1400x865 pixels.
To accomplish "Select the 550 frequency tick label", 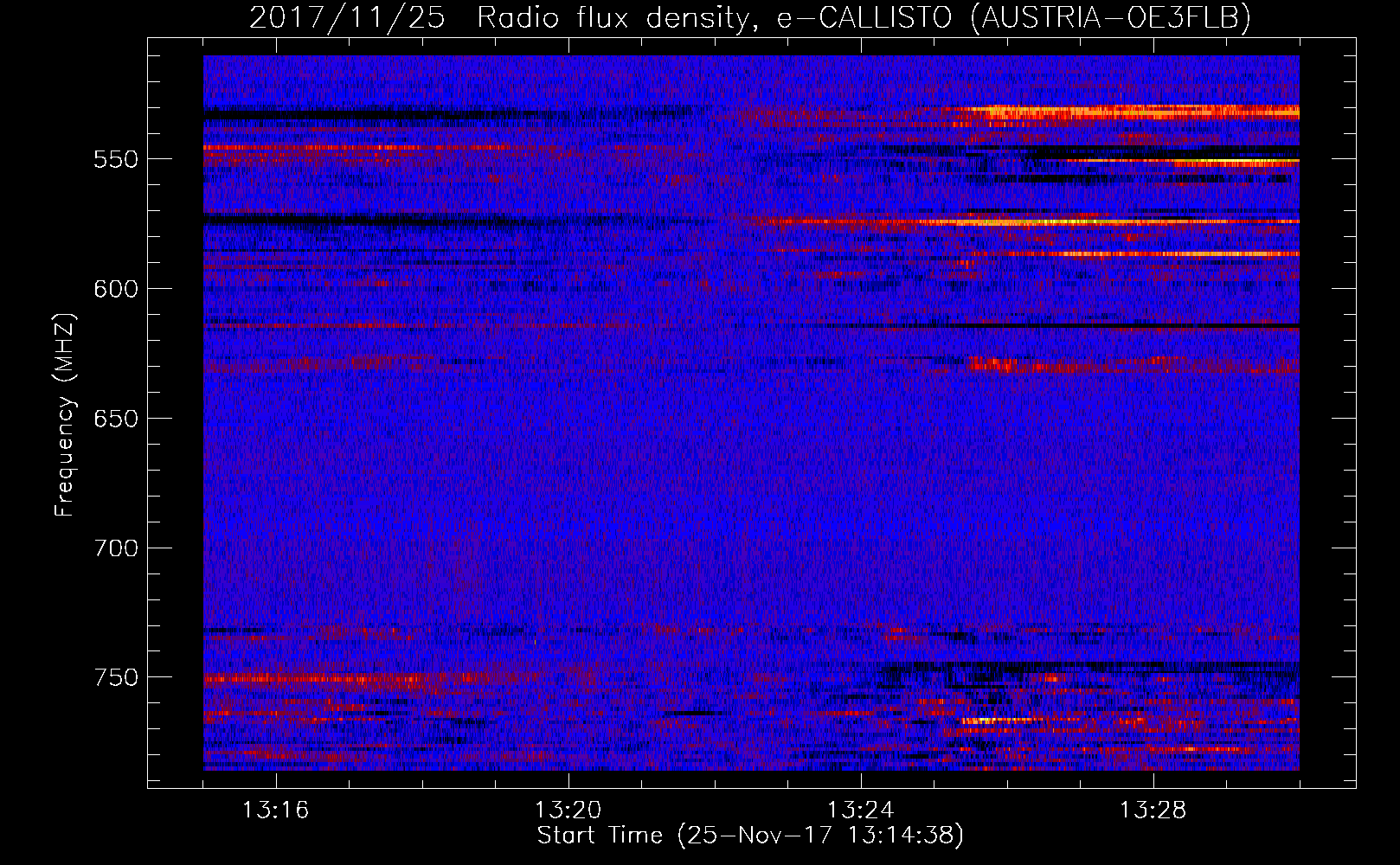I will coord(116,159).
